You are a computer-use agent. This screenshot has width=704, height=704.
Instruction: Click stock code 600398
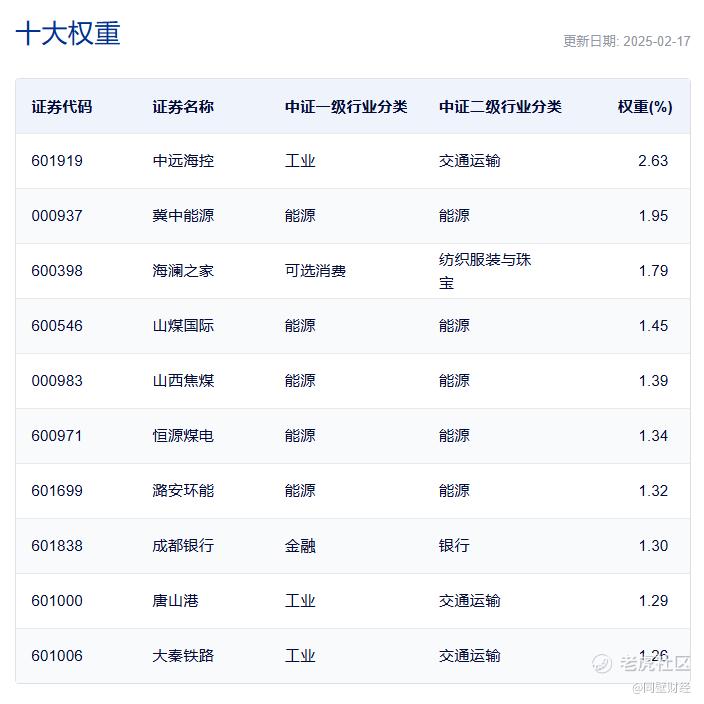57,271
